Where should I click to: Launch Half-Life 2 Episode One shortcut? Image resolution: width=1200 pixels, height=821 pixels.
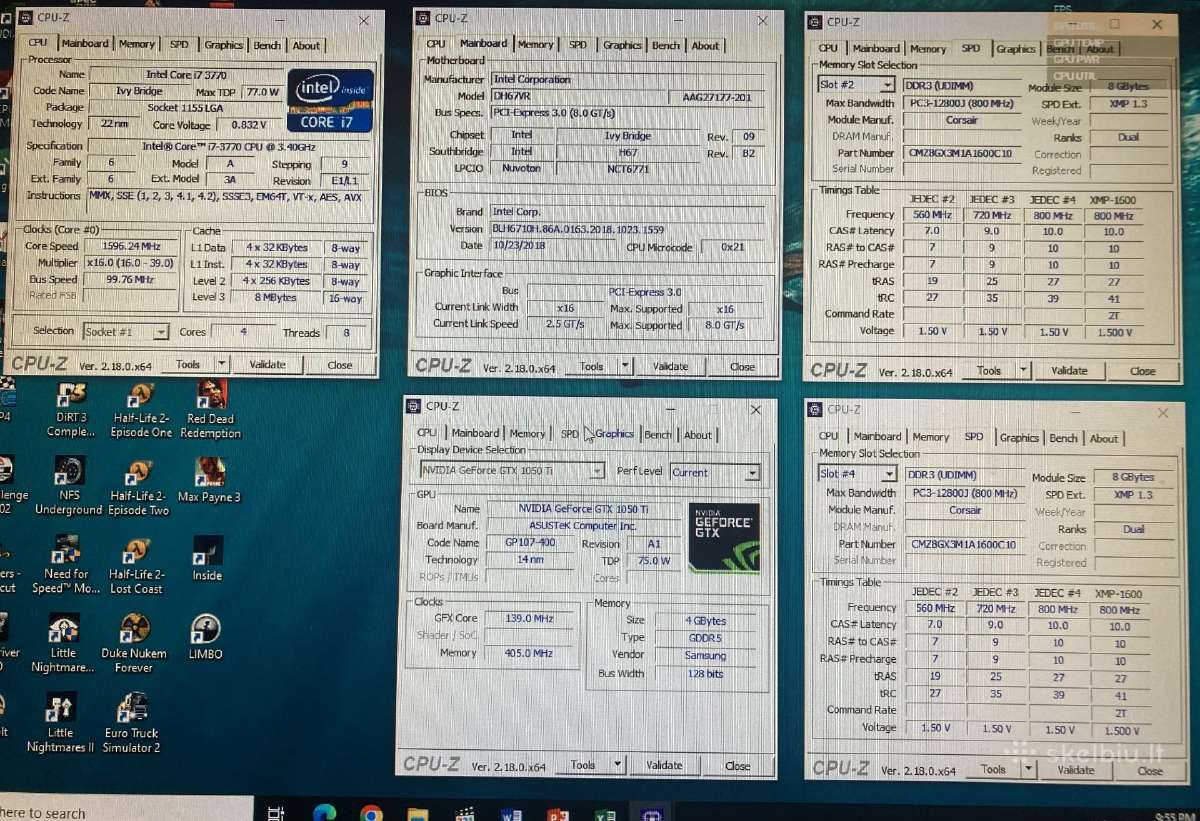pyautogui.click(x=140, y=408)
